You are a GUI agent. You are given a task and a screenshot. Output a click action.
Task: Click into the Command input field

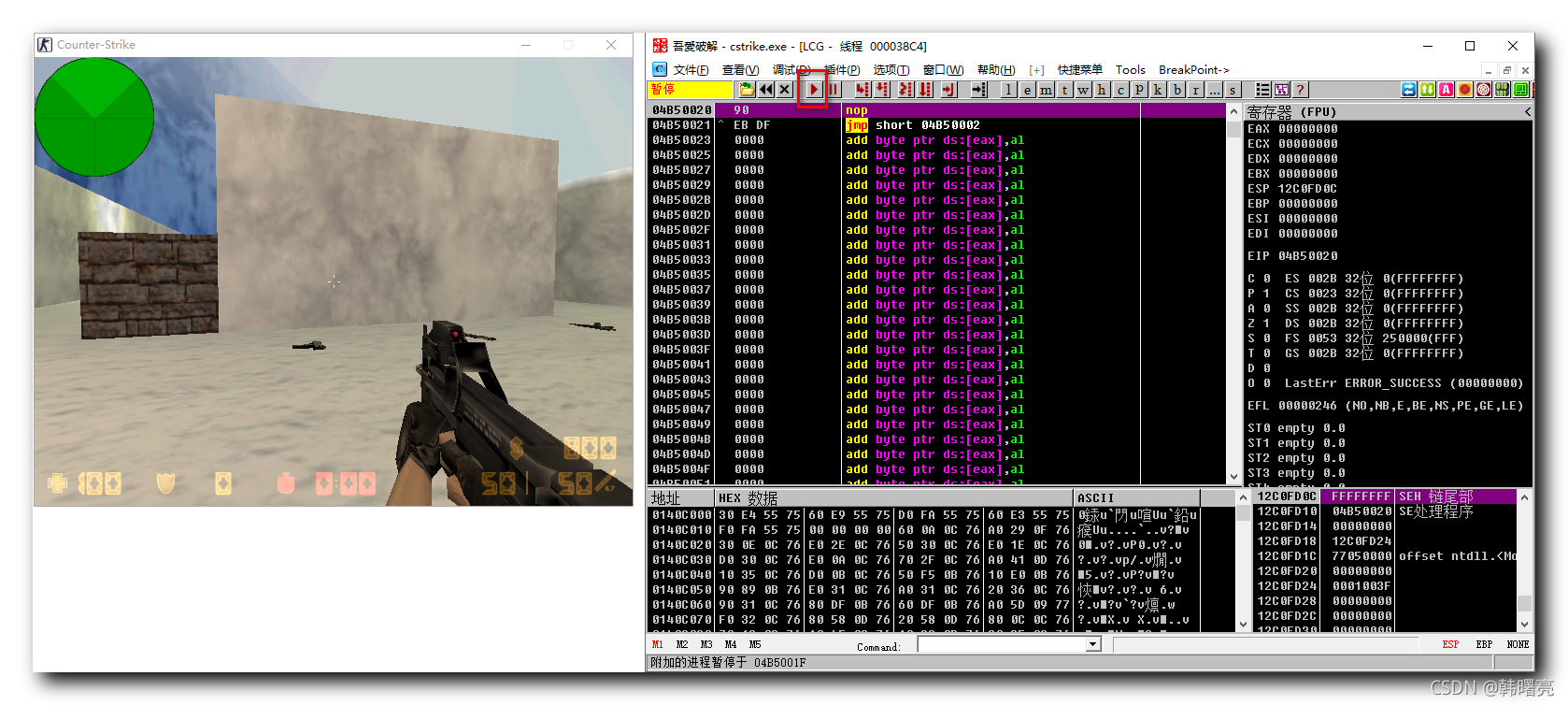point(1002,644)
